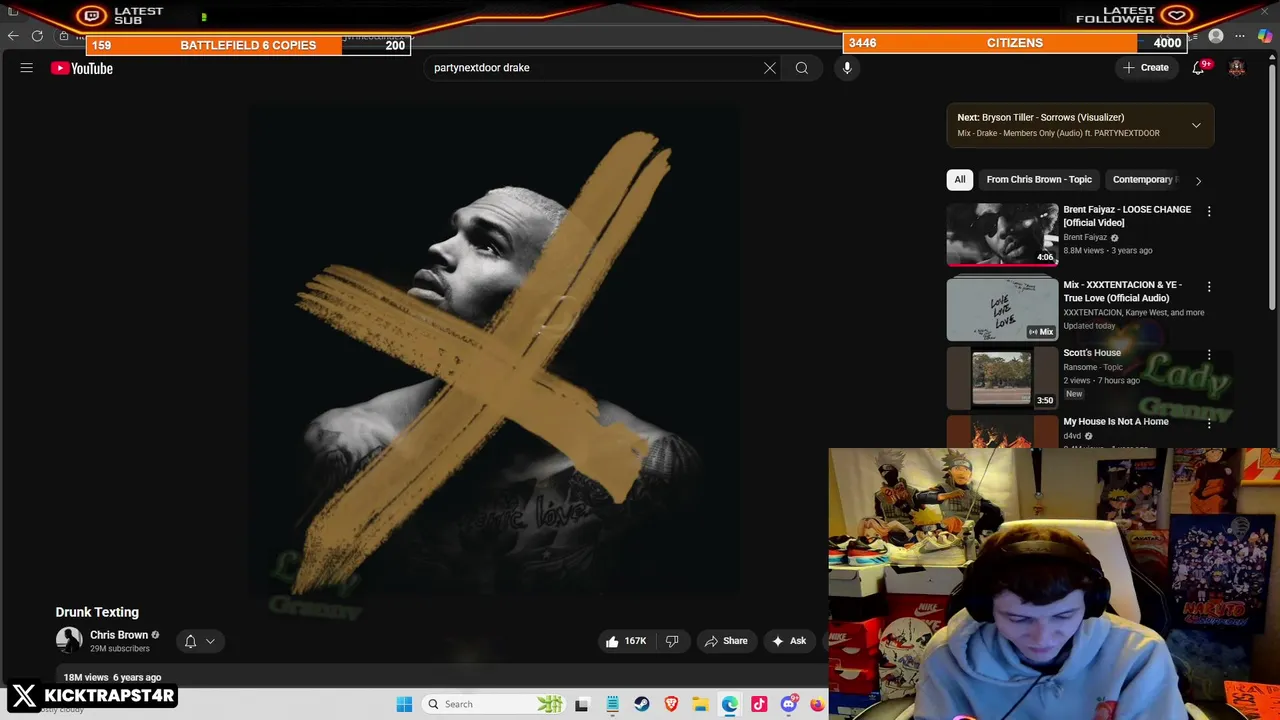Open the notifications bell in the header

(1198, 68)
